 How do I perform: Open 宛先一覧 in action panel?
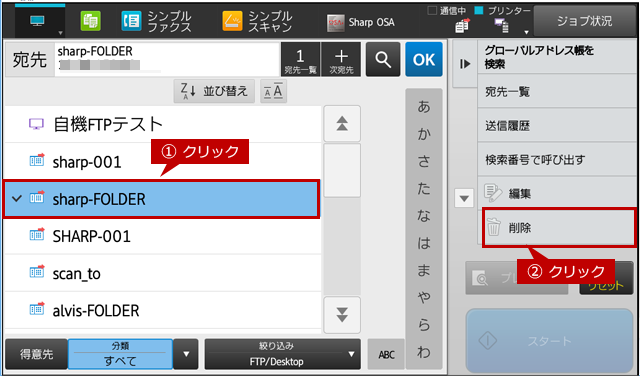point(557,91)
